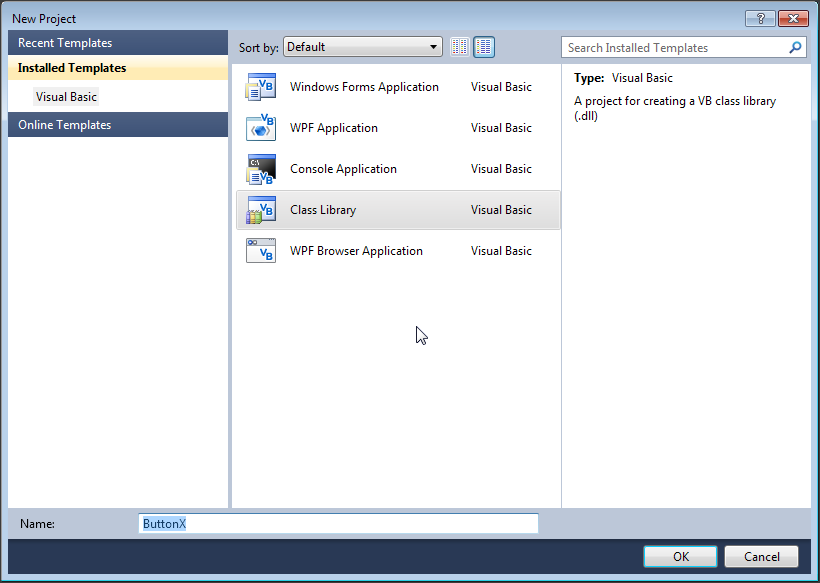Choose the Console Application template icon
The height and width of the screenshot is (583, 820).
pyautogui.click(x=260, y=169)
